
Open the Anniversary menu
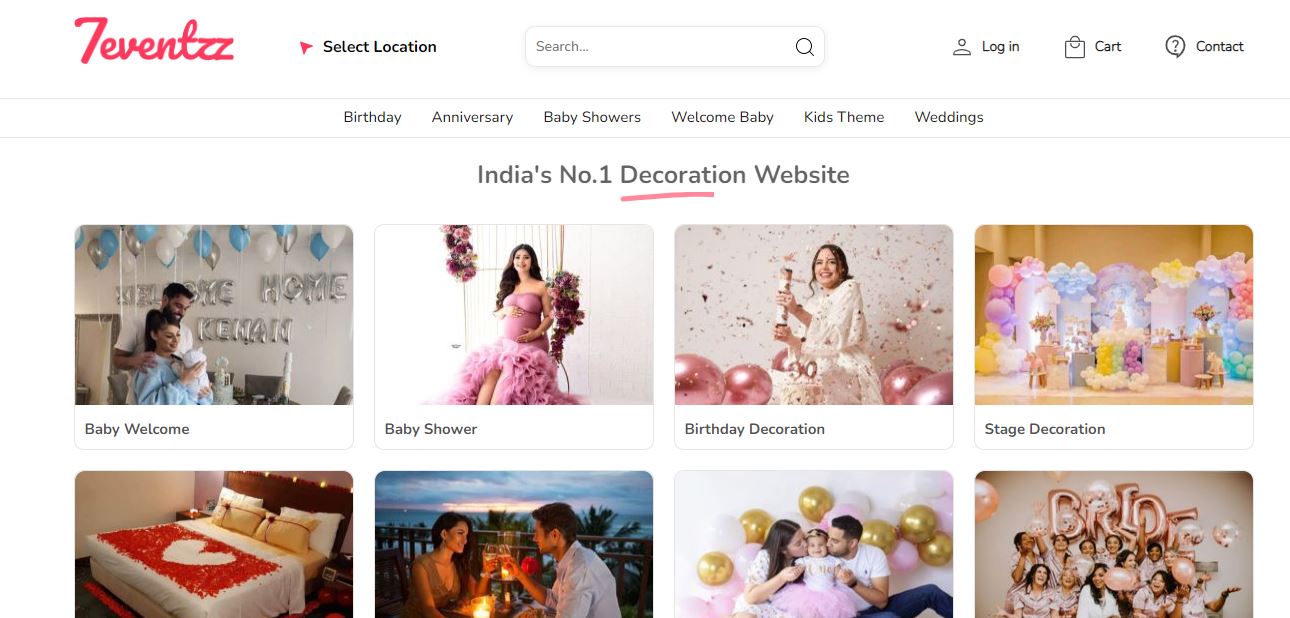[x=472, y=117]
